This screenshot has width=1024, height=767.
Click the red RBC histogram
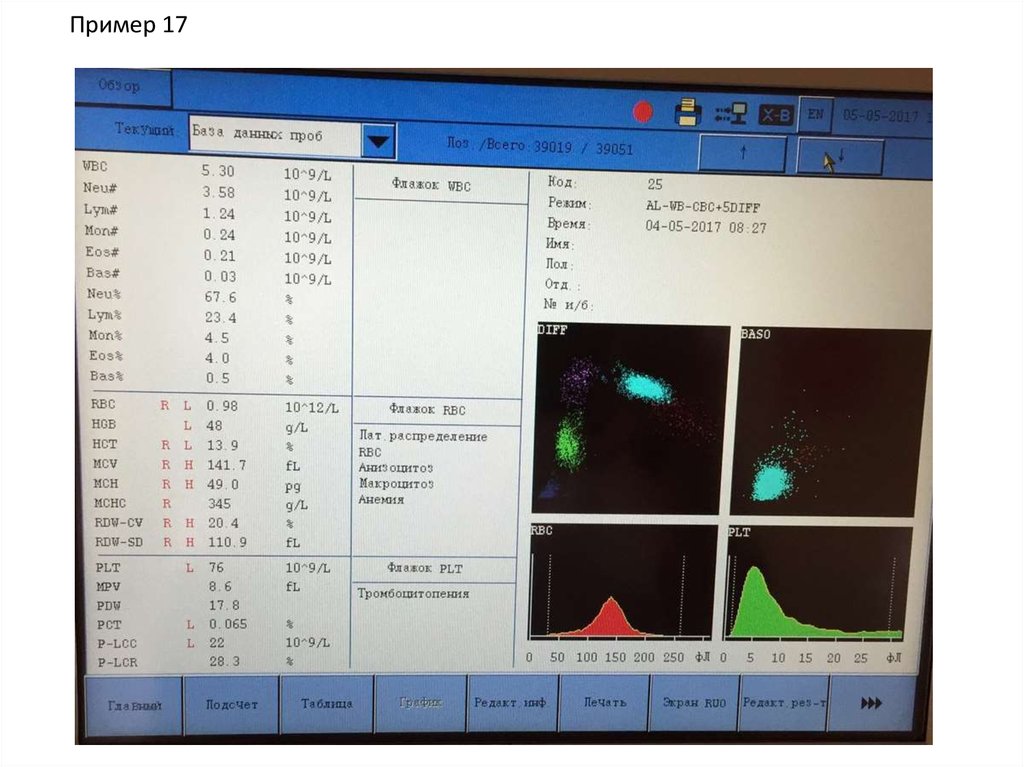tap(623, 582)
